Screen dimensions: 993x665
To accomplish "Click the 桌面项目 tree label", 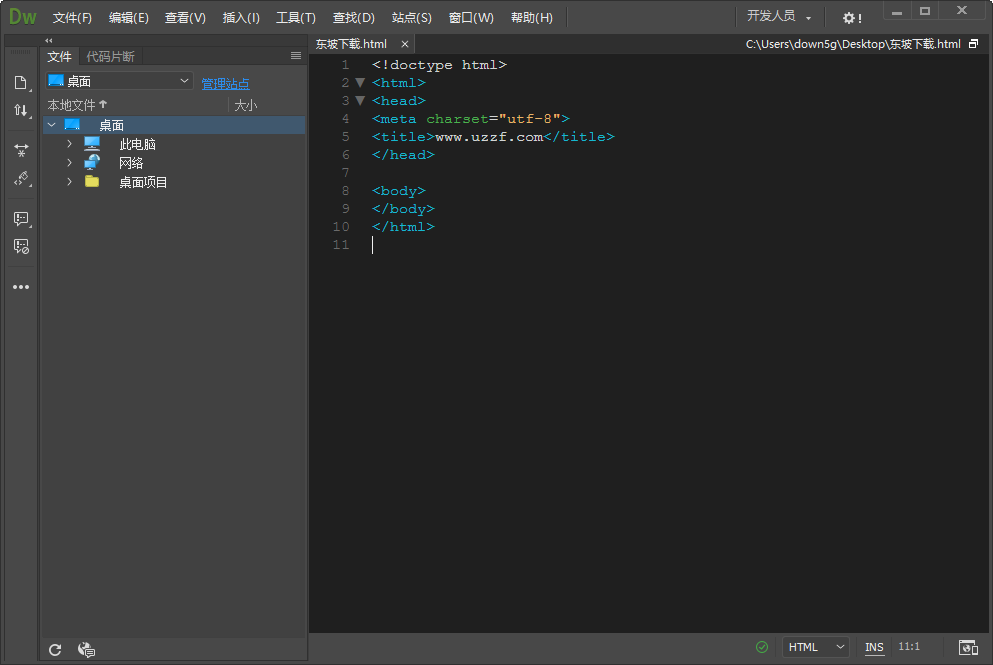I will [143, 182].
